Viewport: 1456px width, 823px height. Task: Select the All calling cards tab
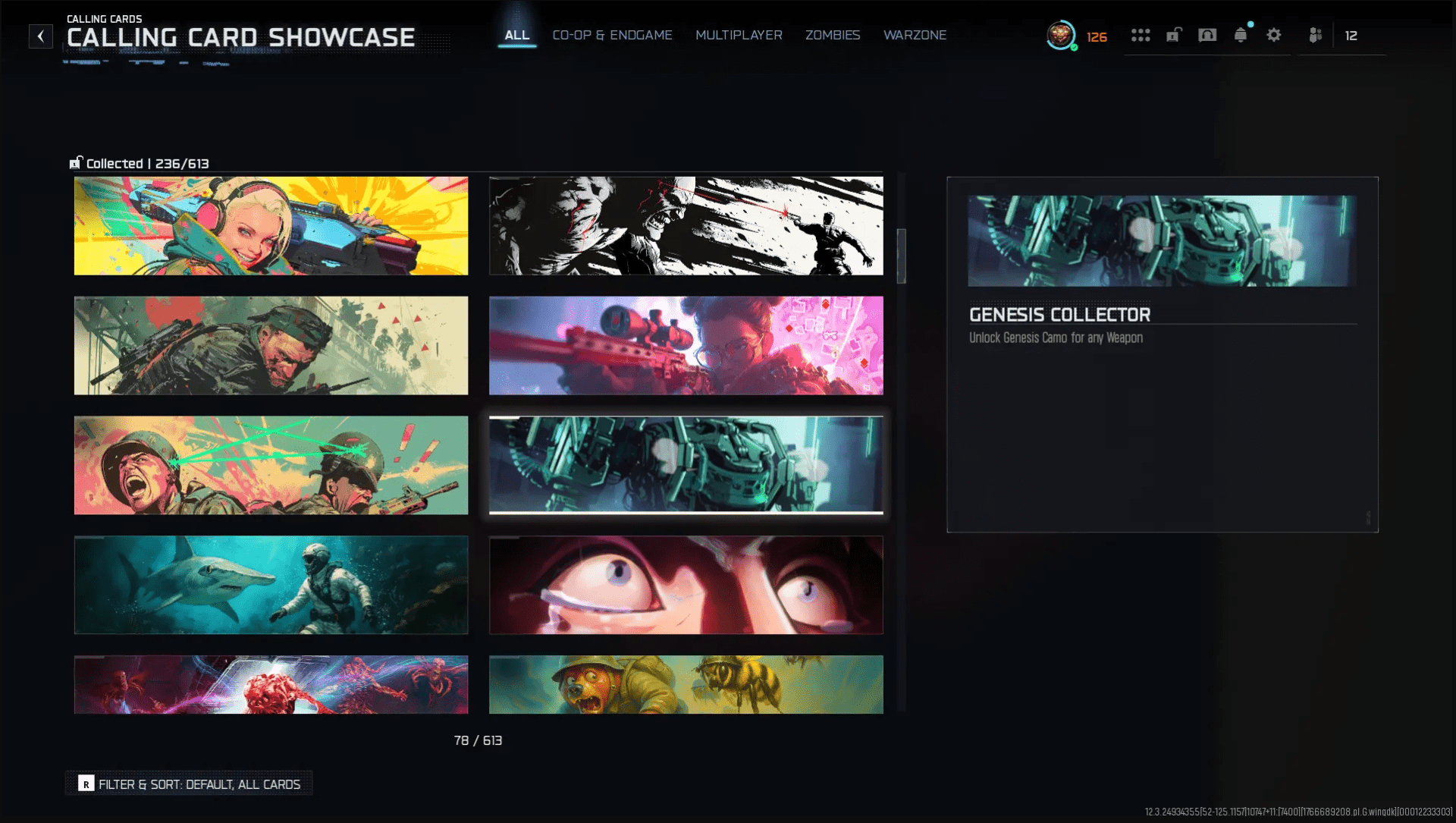(x=516, y=36)
